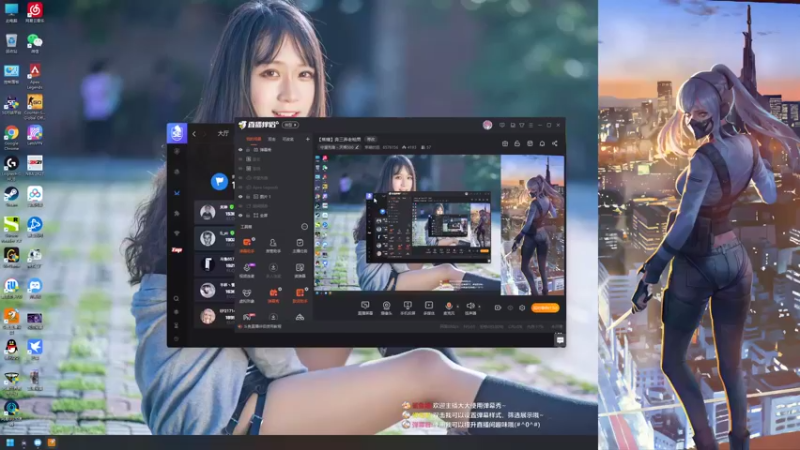Mute the 扬声器 speaker
This screenshot has width=800, height=450.
470,308
